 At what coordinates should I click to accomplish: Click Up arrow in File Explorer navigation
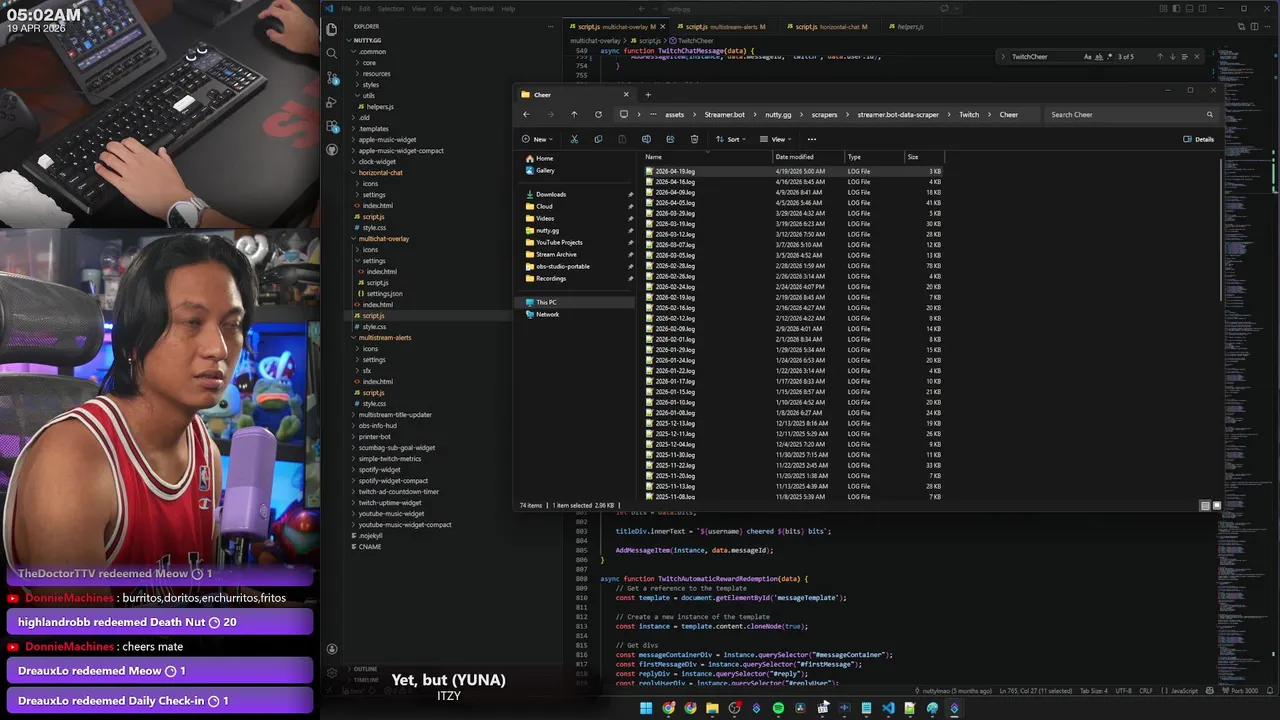(574, 114)
